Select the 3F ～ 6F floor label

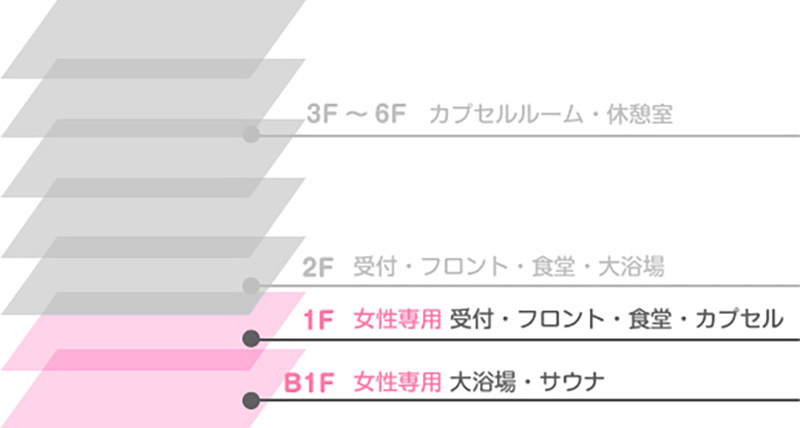pos(357,114)
